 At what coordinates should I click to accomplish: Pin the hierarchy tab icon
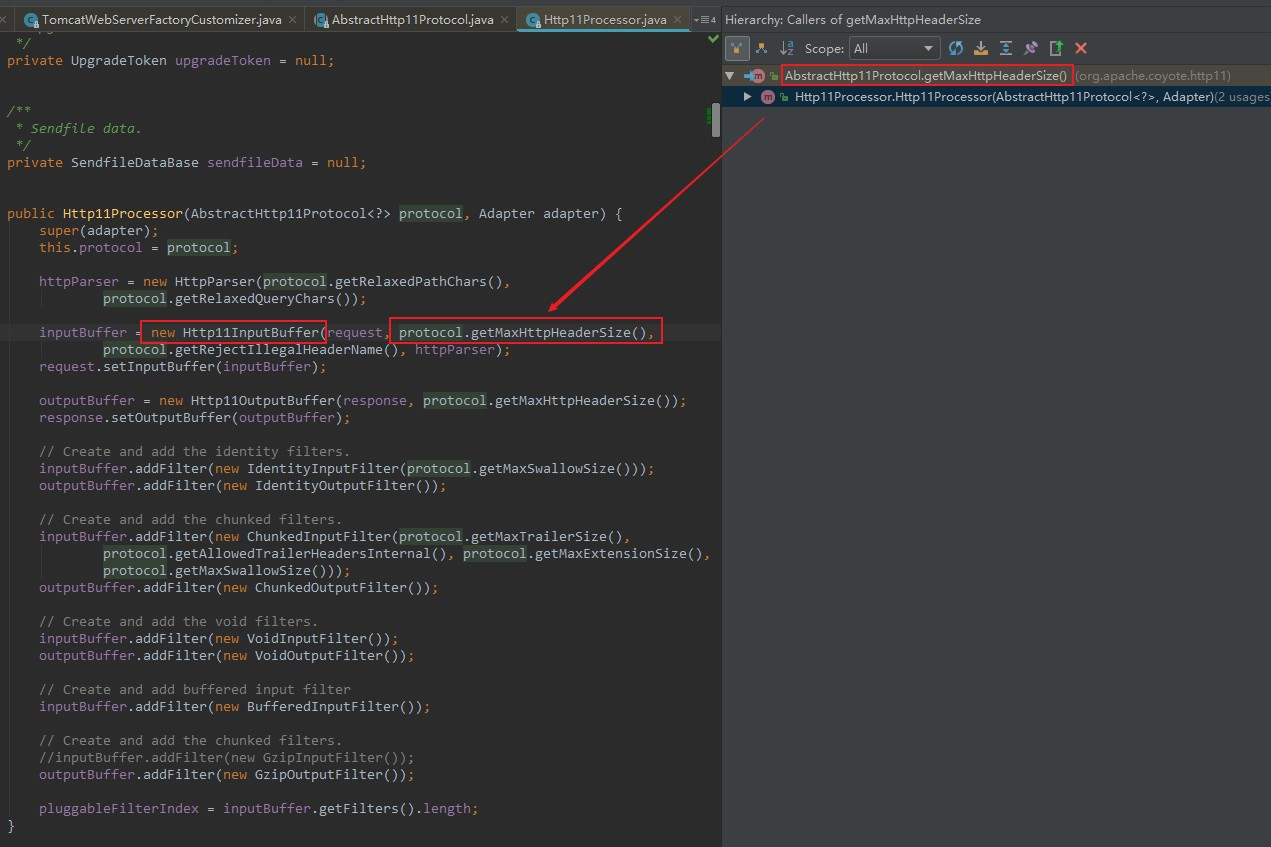[x=1031, y=48]
